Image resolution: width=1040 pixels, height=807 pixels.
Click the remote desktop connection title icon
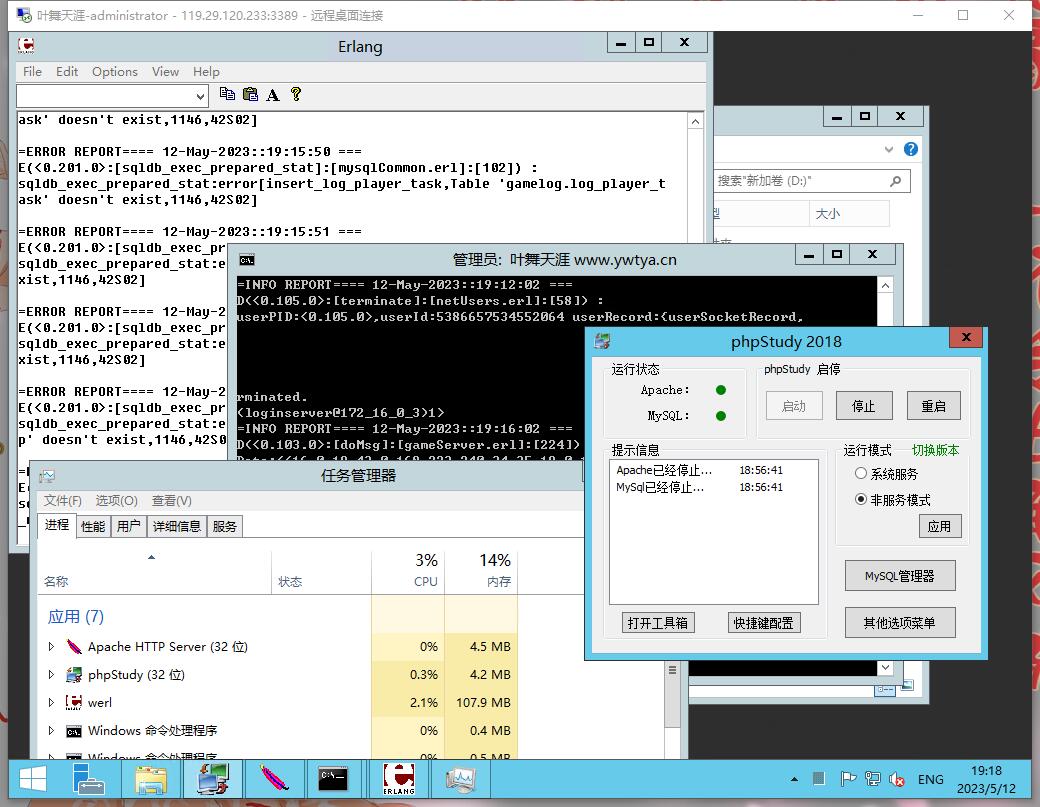click(24, 15)
